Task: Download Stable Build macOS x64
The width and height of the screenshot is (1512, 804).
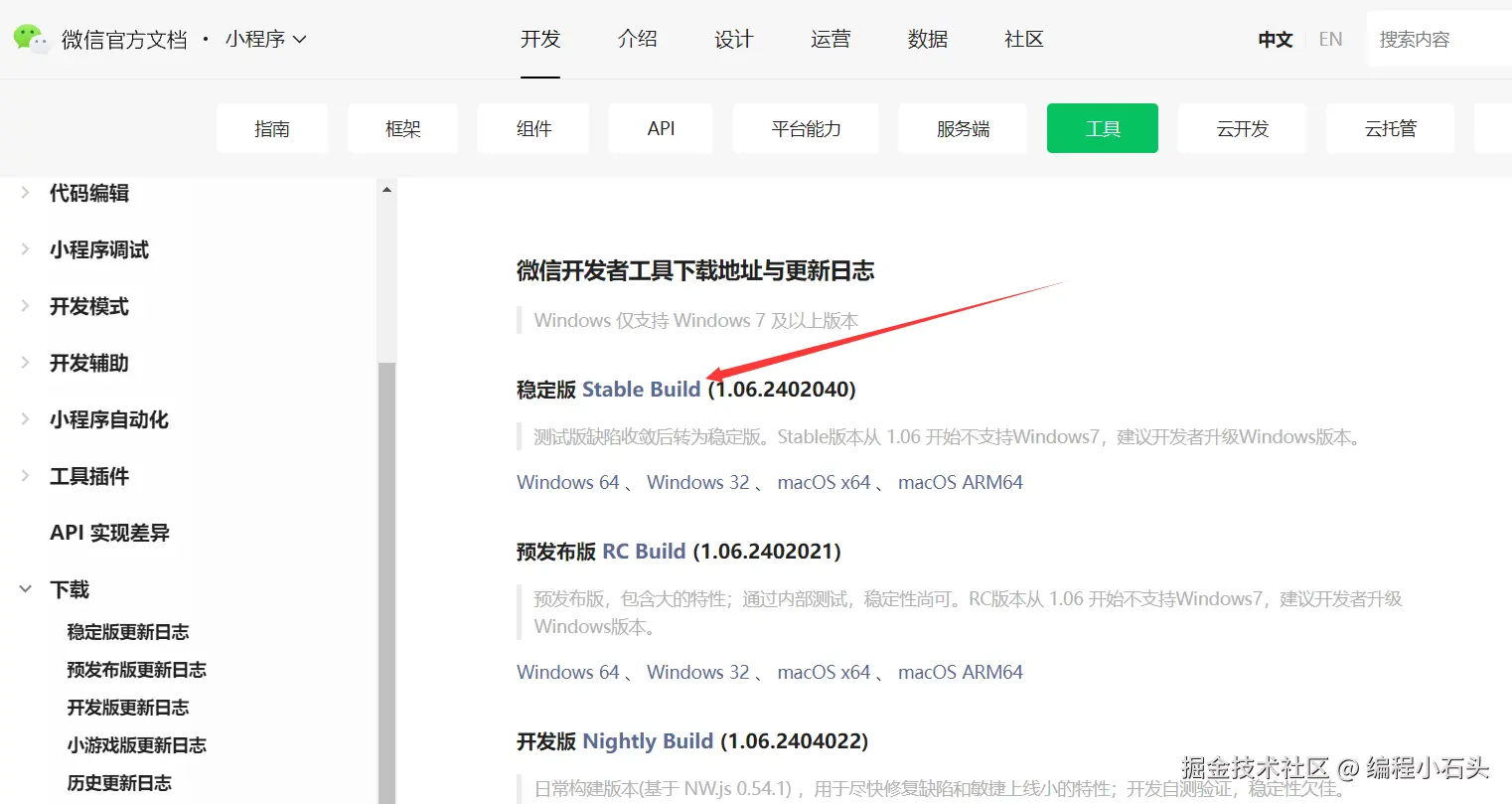Action: [824, 482]
